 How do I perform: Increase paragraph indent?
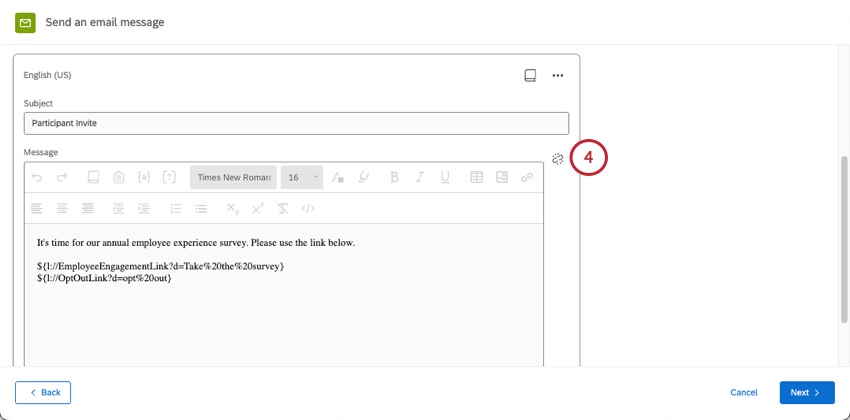click(144, 208)
